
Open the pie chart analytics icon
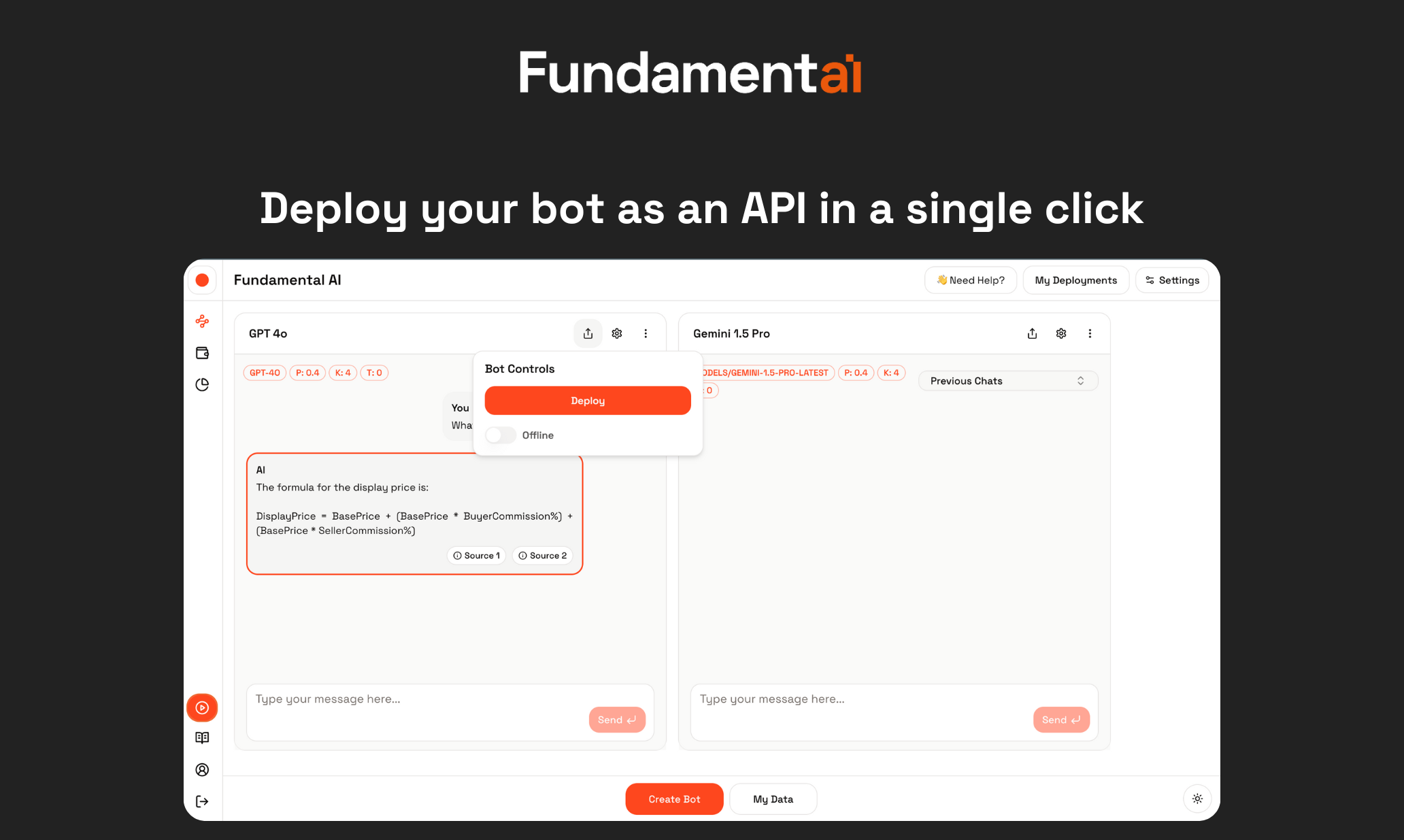(x=202, y=385)
